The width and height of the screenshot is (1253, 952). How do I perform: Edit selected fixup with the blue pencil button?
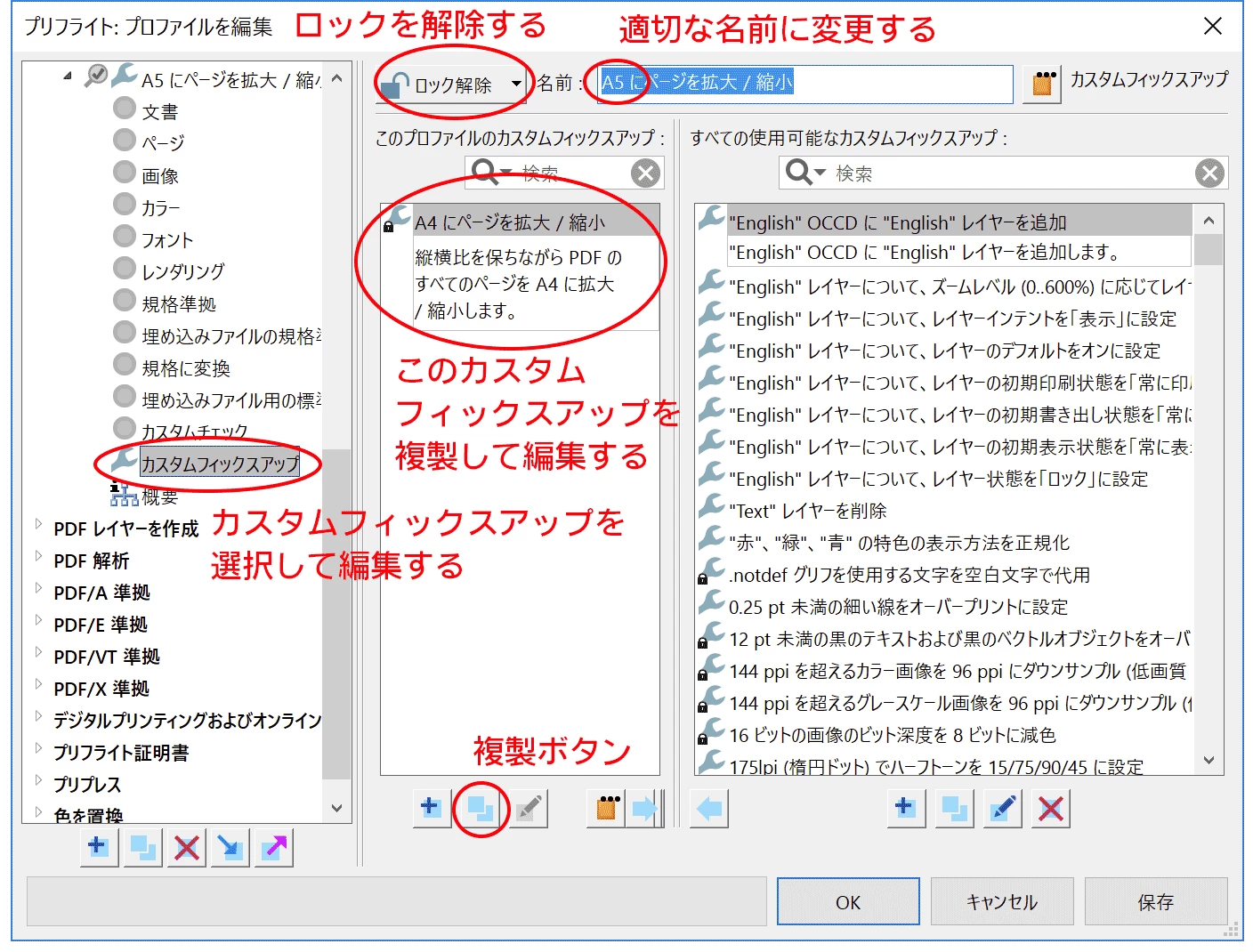(x=1002, y=809)
